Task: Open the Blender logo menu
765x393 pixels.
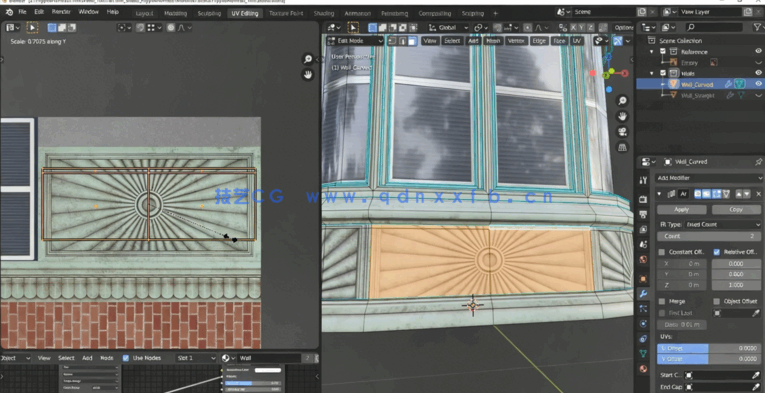Action: click(x=9, y=12)
